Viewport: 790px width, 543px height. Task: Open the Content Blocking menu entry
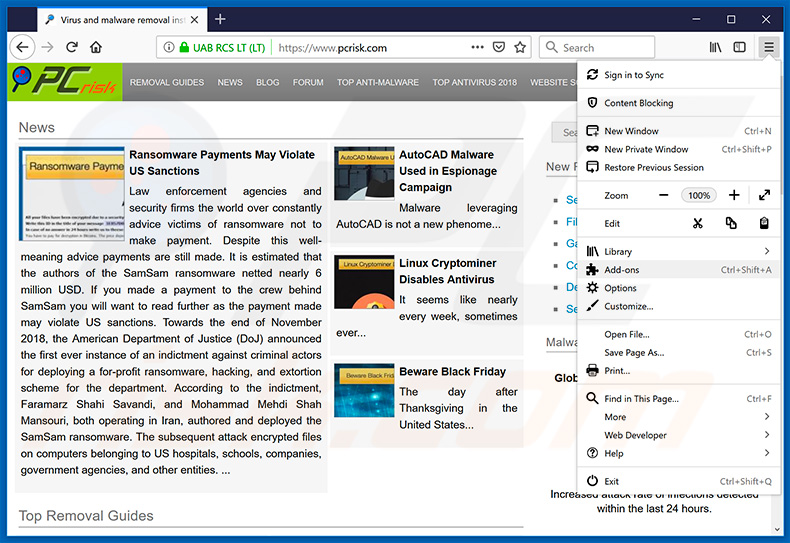(638, 103)
